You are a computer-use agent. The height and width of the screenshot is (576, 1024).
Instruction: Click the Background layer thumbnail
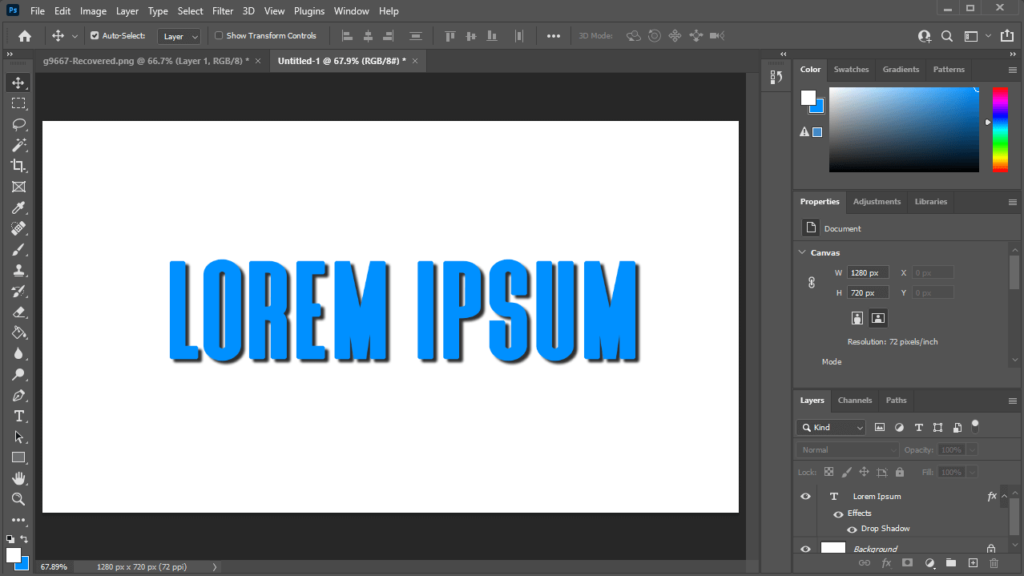(x=833, y=548)
